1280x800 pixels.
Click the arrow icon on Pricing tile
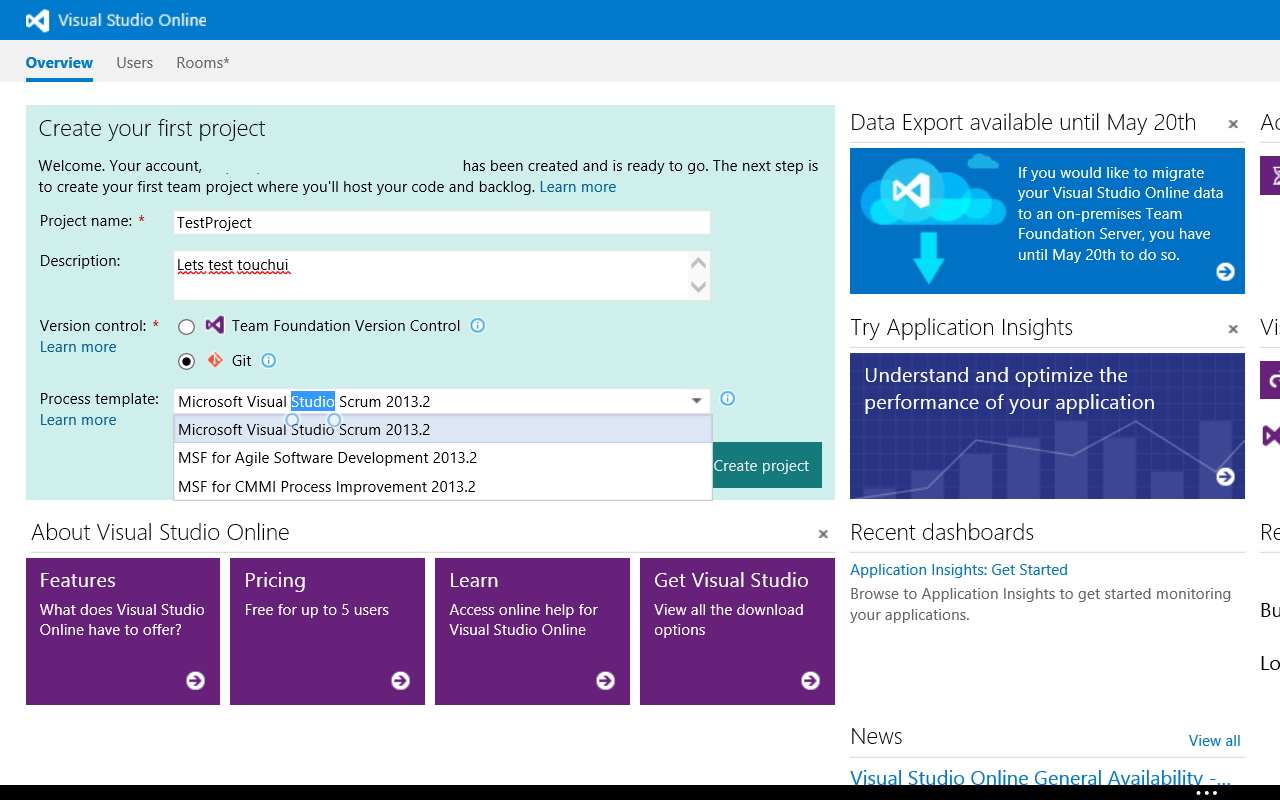[x=400, y=681]
